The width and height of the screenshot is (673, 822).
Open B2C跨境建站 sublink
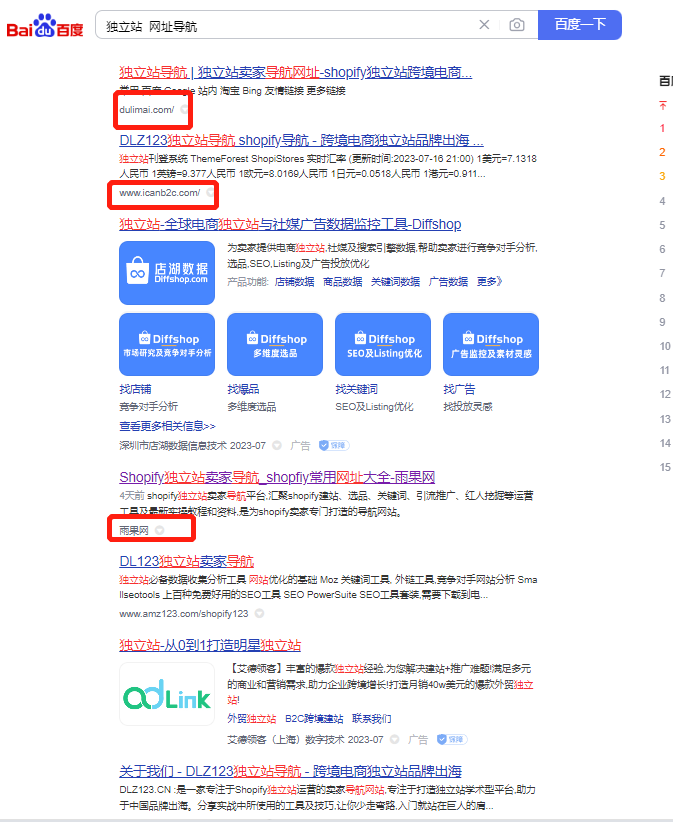click(x=314, y=719)
